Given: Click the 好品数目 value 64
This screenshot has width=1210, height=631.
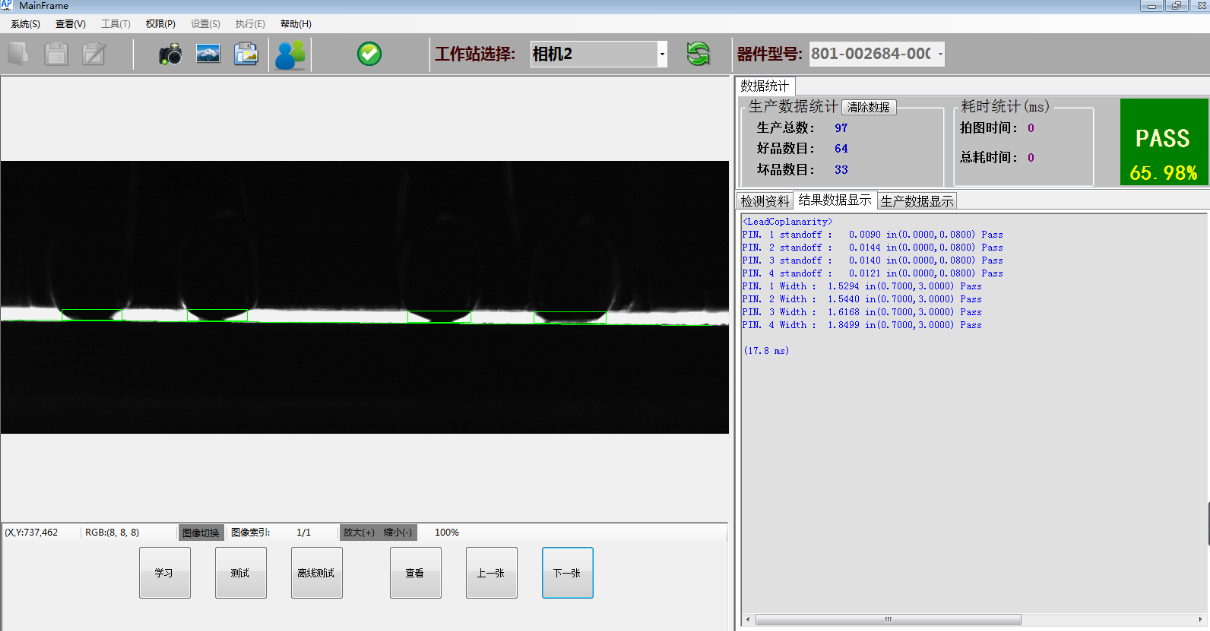Looking at the screenshot, I should coord(841,149).
